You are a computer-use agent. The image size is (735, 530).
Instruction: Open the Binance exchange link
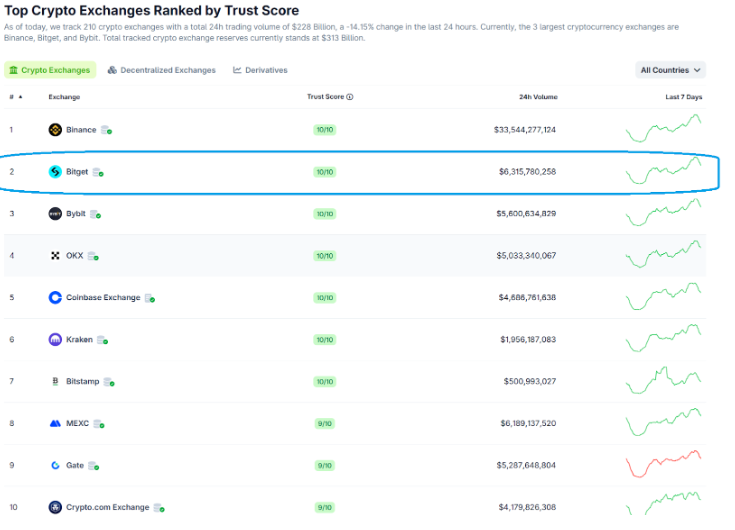[x=81, y=130]
